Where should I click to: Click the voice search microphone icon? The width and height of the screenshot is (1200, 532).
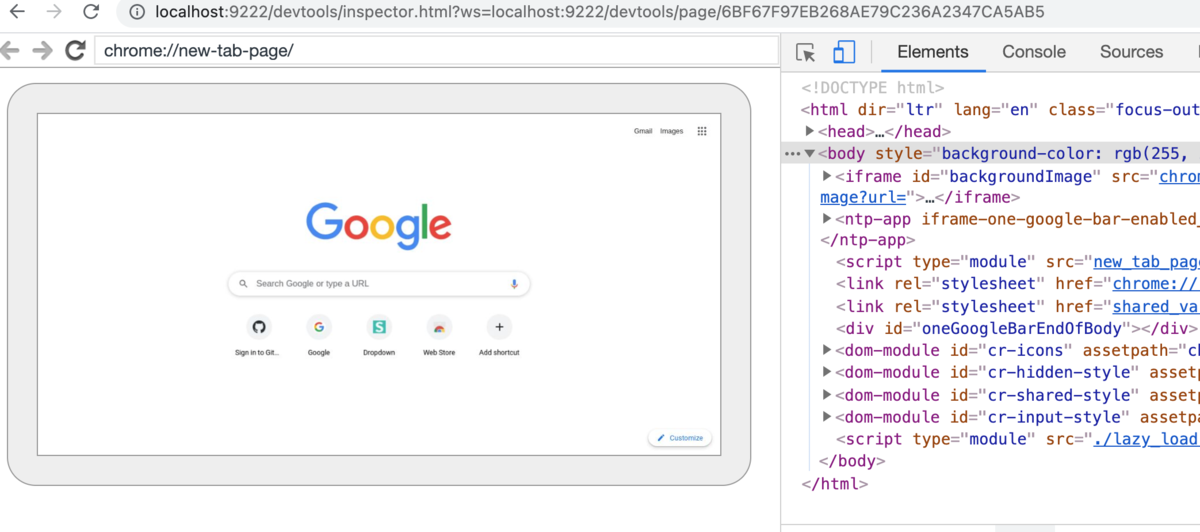(514, 284)
